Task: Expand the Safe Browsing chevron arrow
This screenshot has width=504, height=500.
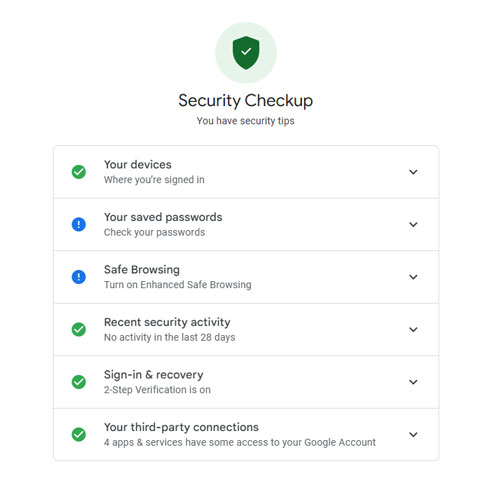Action: [413, 277]
